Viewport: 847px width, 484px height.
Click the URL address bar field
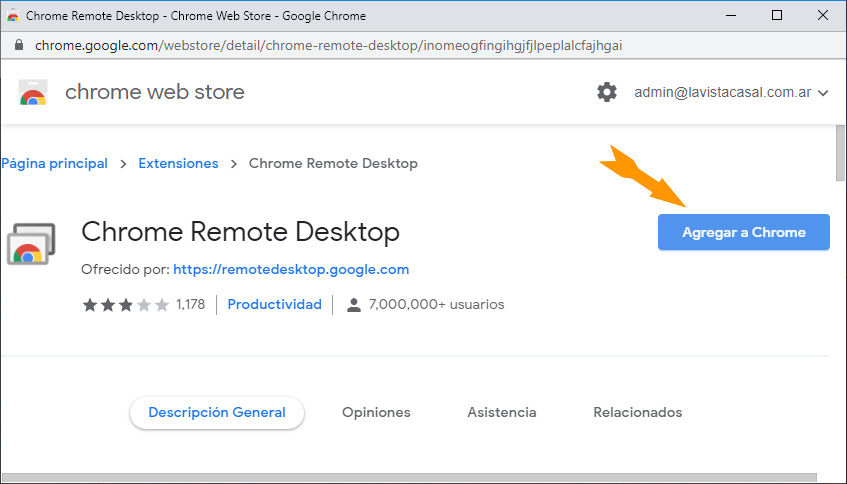point(330,46)
